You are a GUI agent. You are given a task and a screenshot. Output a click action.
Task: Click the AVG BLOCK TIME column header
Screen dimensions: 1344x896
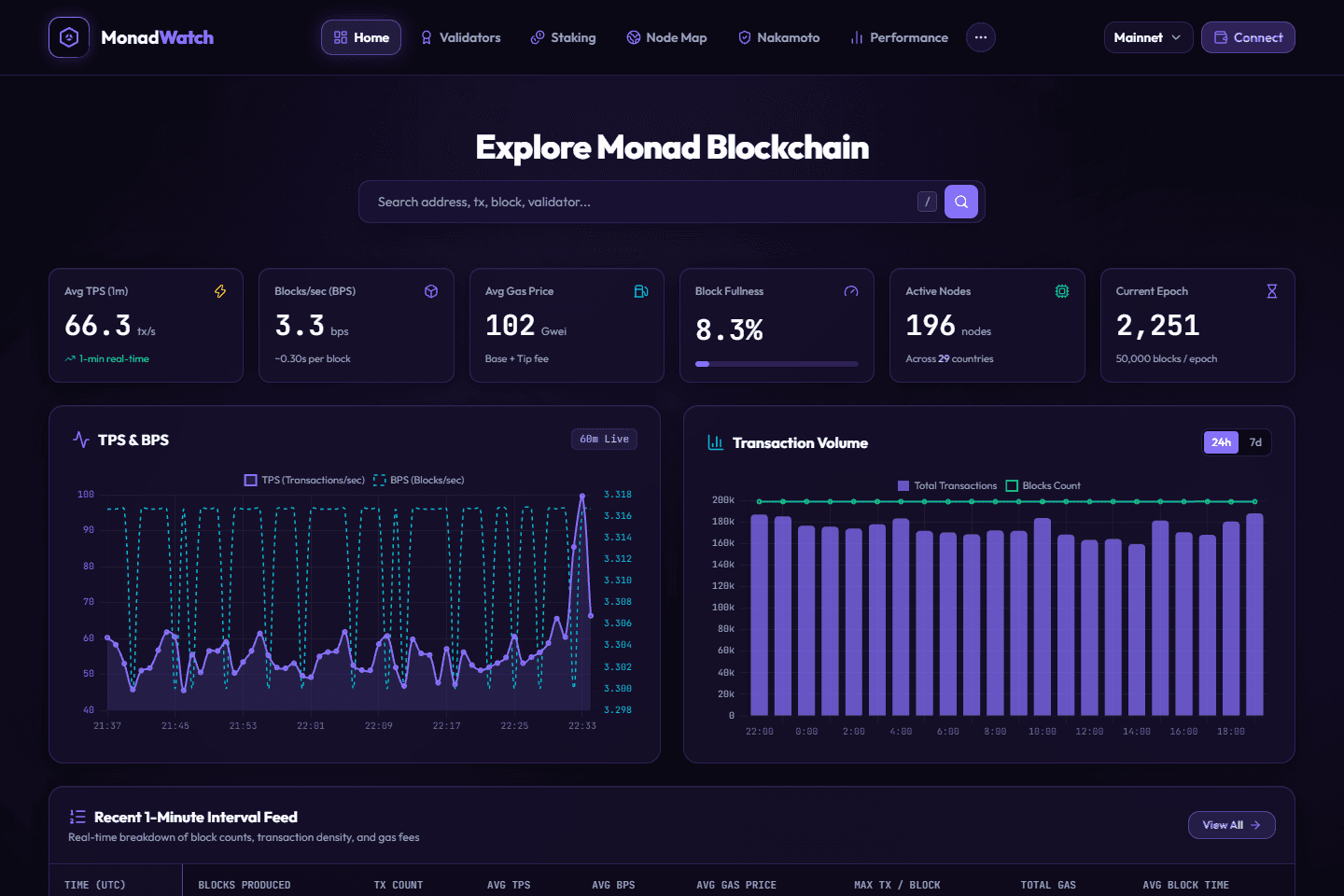[x=1186, y=885]
